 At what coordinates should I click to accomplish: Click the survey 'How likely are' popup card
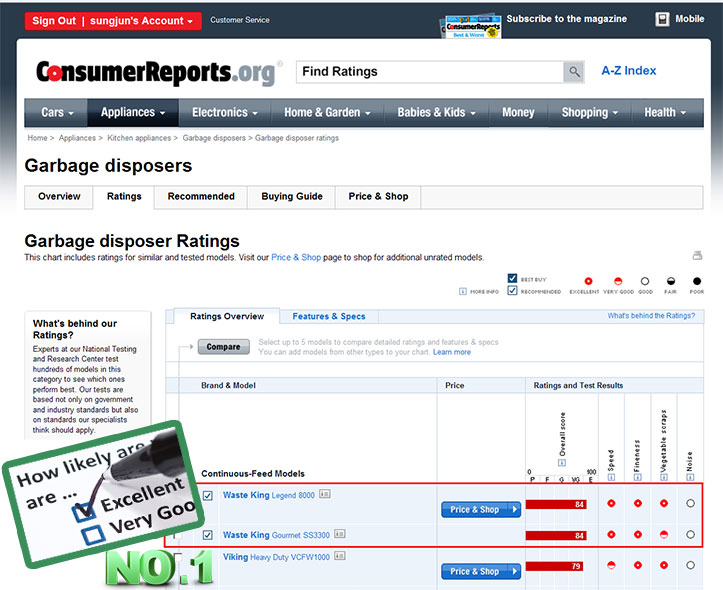point(104,494)
